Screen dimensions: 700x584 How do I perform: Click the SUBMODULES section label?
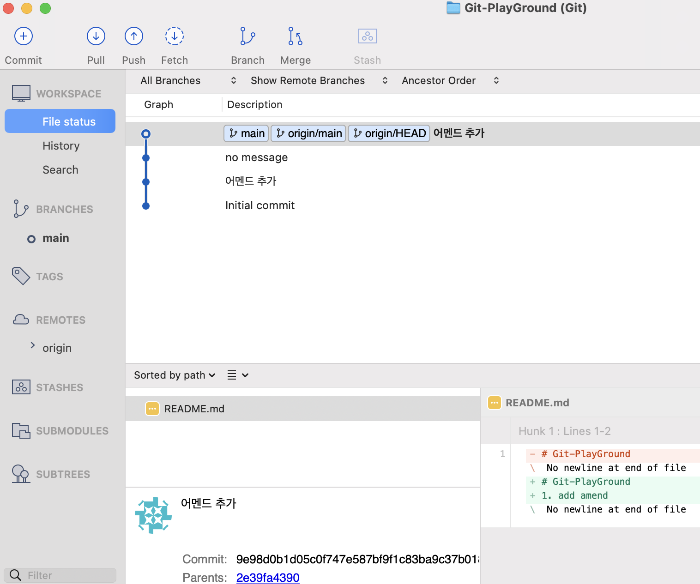pyautogui.click(x=72, y=431)
